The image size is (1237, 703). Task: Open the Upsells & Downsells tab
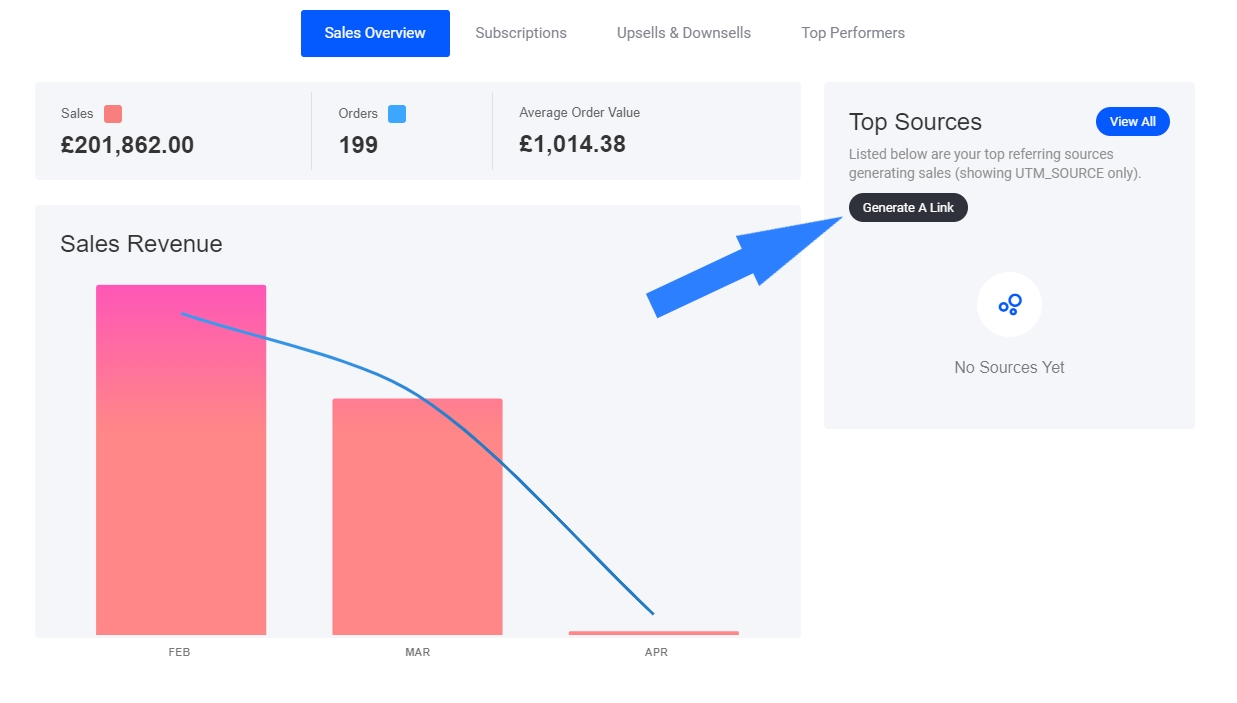point(684,33)
